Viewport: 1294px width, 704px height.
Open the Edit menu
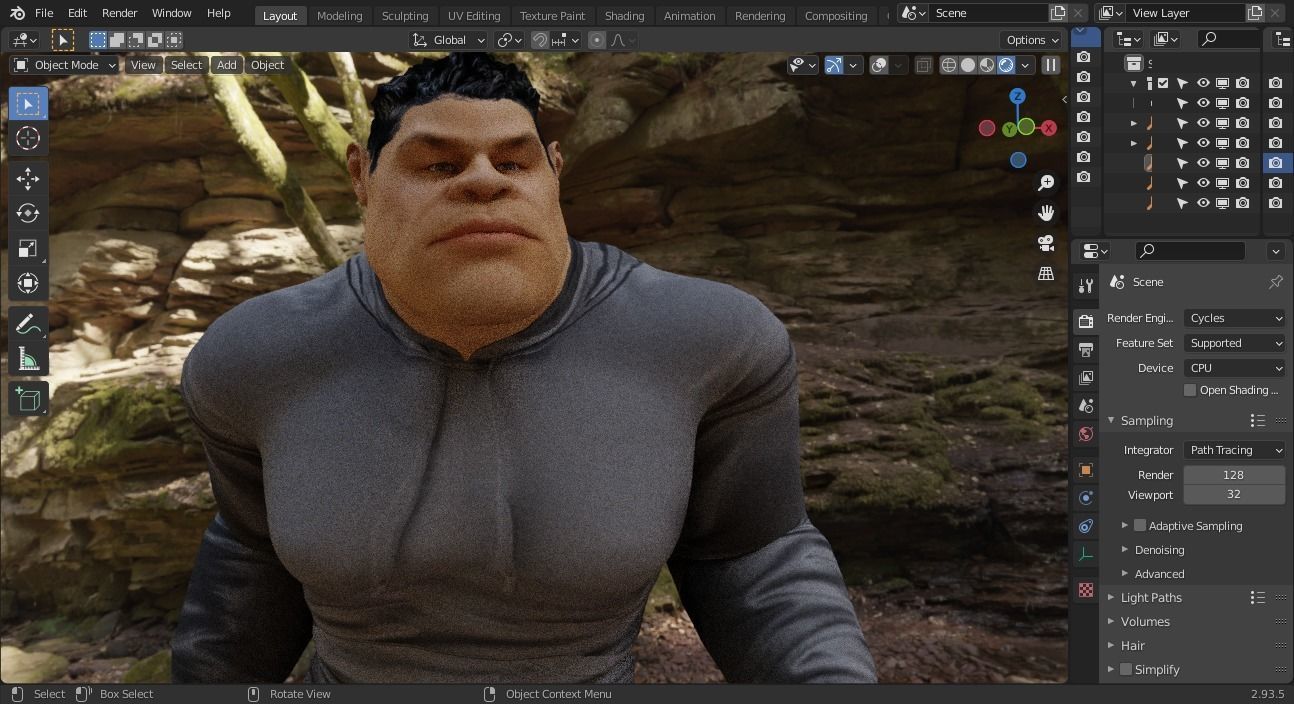coord(77,14)
